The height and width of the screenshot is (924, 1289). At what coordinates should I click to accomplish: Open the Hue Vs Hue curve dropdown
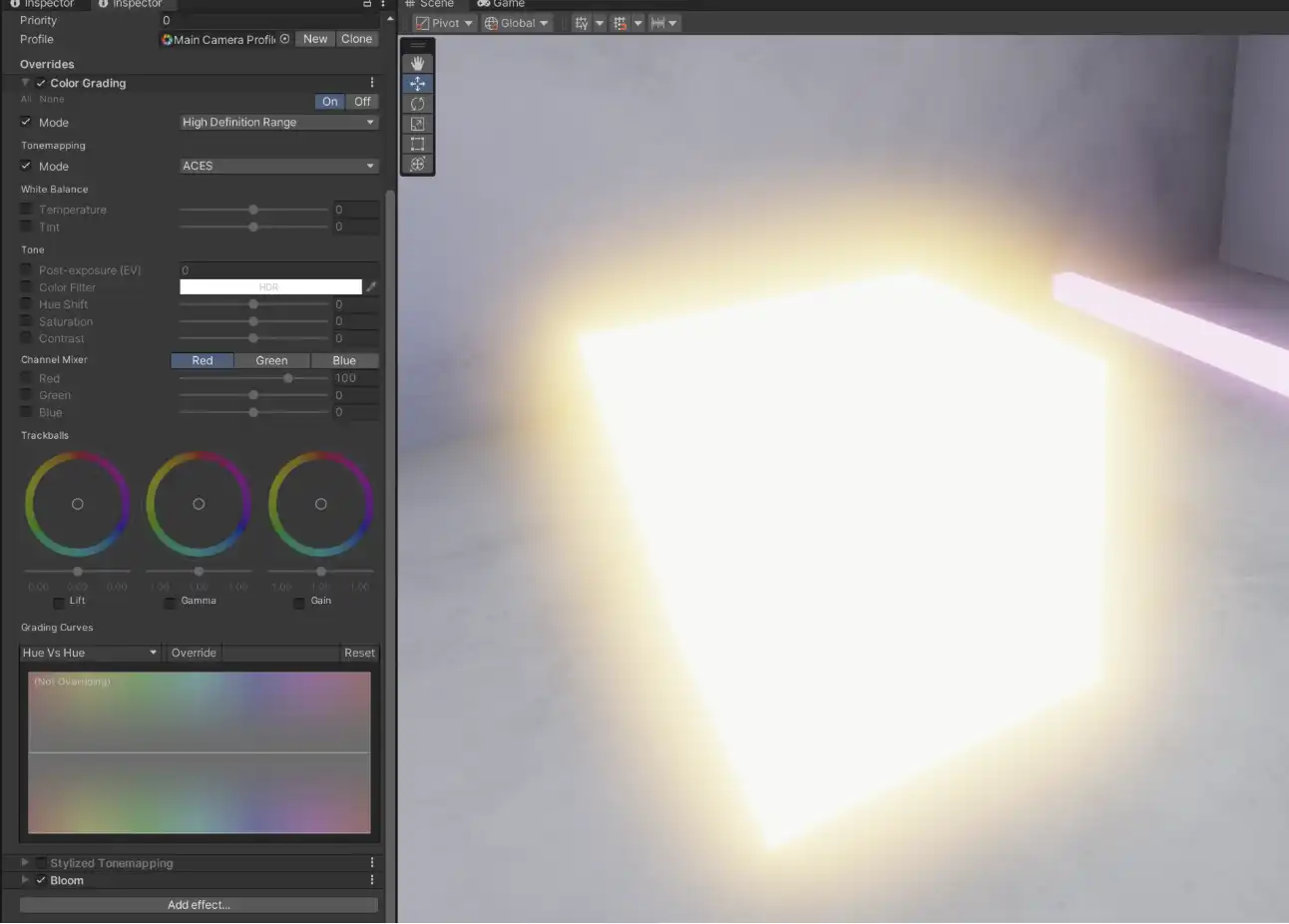click(x=90, y=653)
